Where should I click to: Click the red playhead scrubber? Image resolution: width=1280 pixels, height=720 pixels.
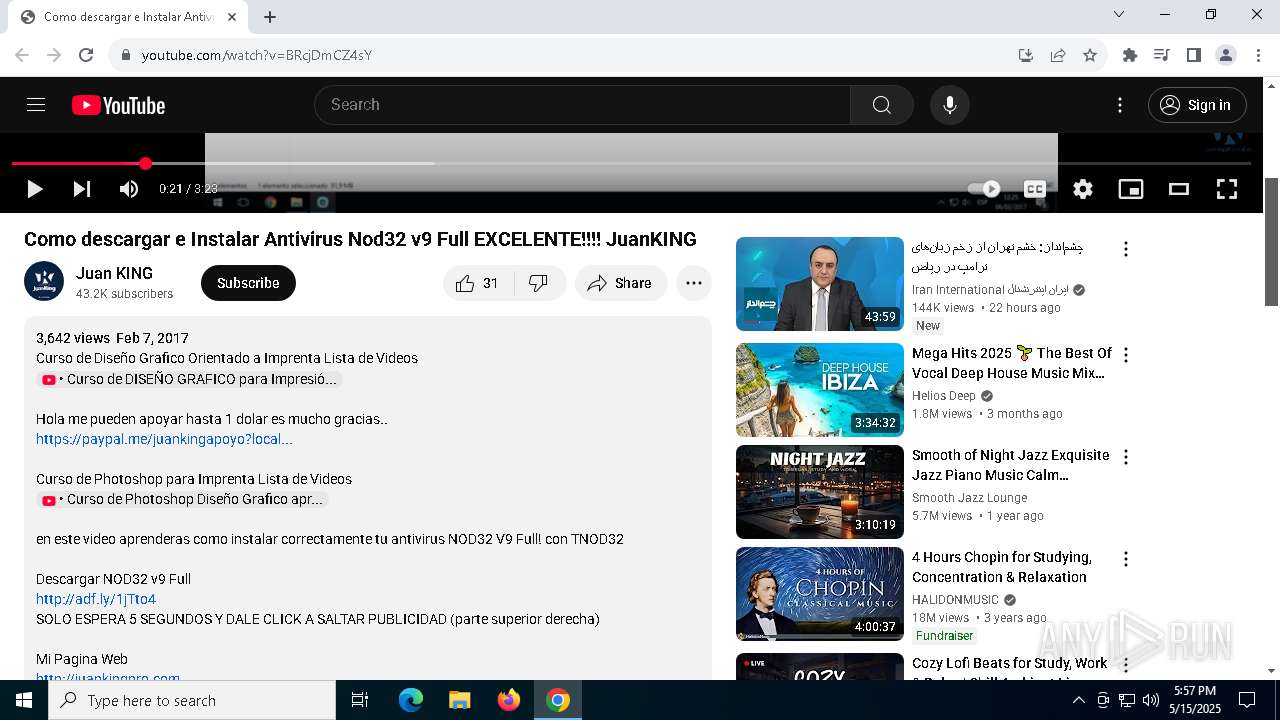point(145,163)
